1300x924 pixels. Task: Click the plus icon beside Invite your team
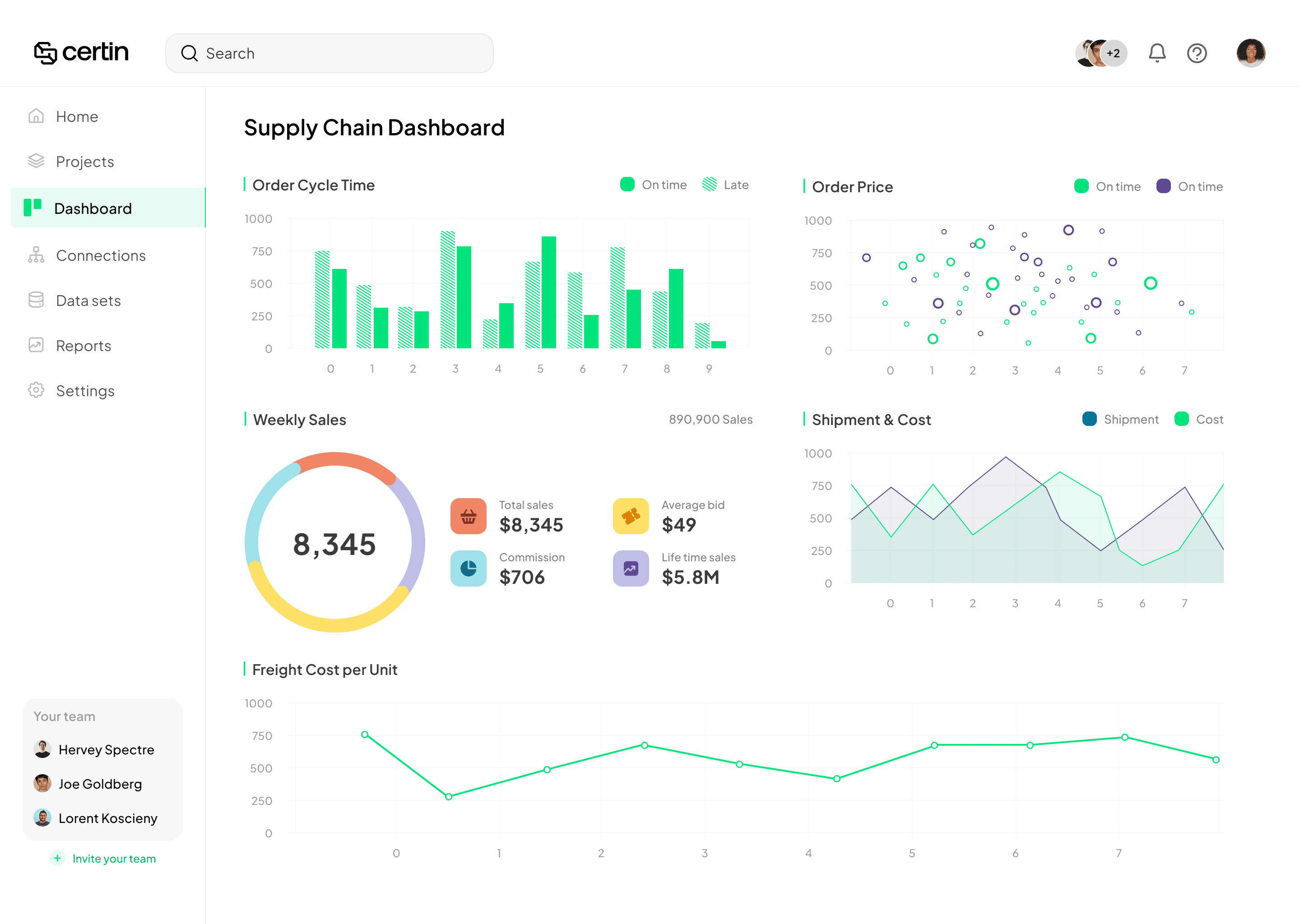coord(57,858)
